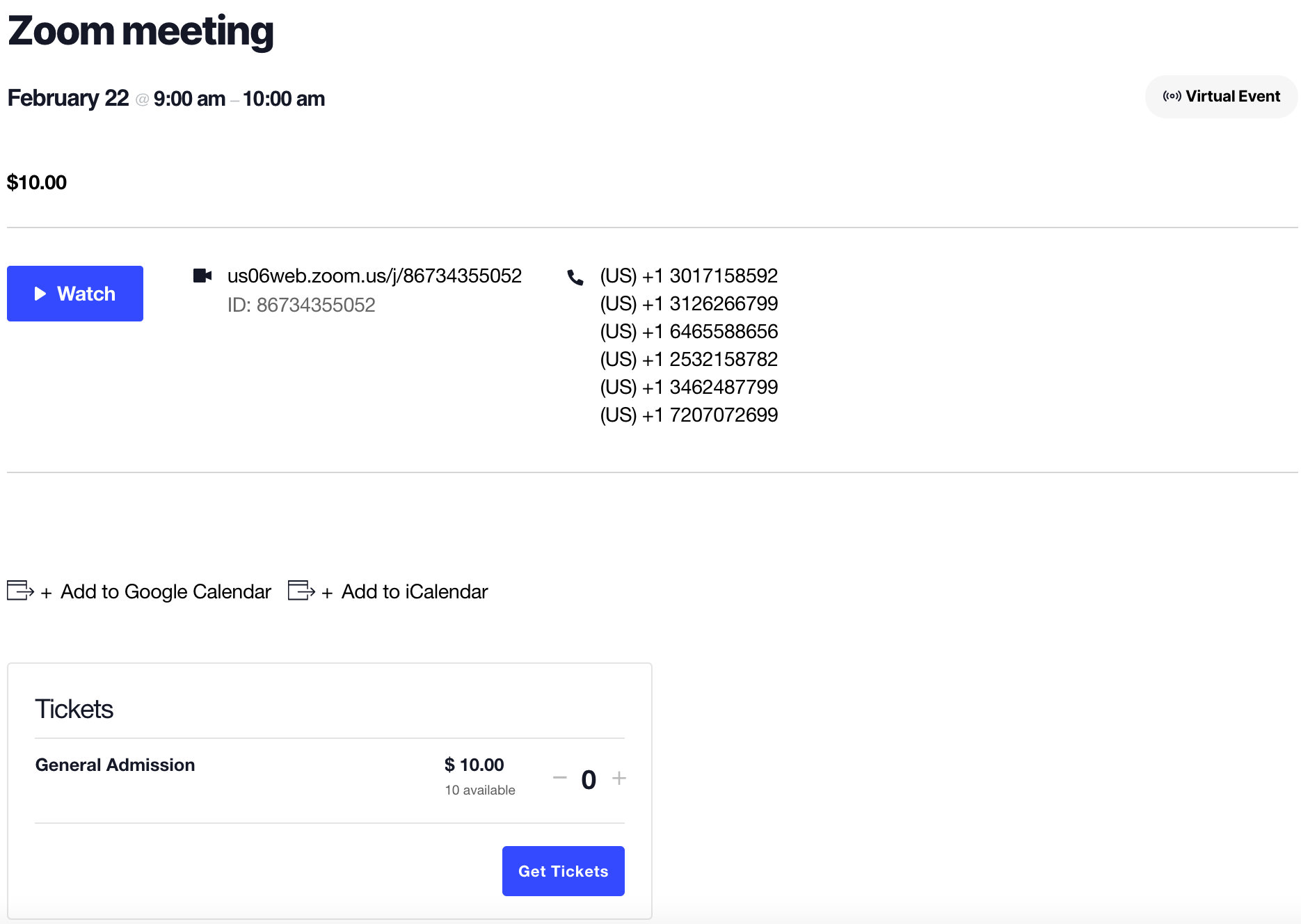Click the Virtual Event badge

click(x=1221, y=97)
